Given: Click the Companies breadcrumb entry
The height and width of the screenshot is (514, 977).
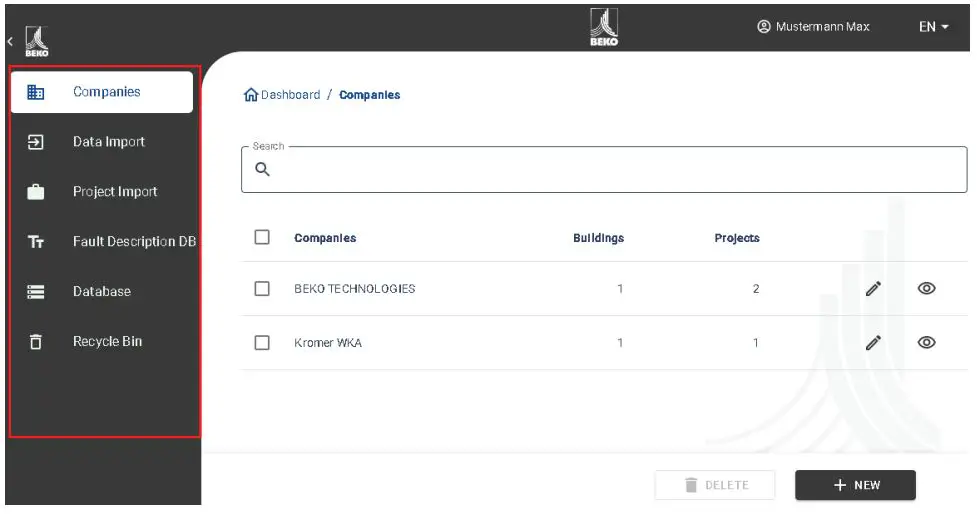Looking at the screenshot, I should [369, 95].
